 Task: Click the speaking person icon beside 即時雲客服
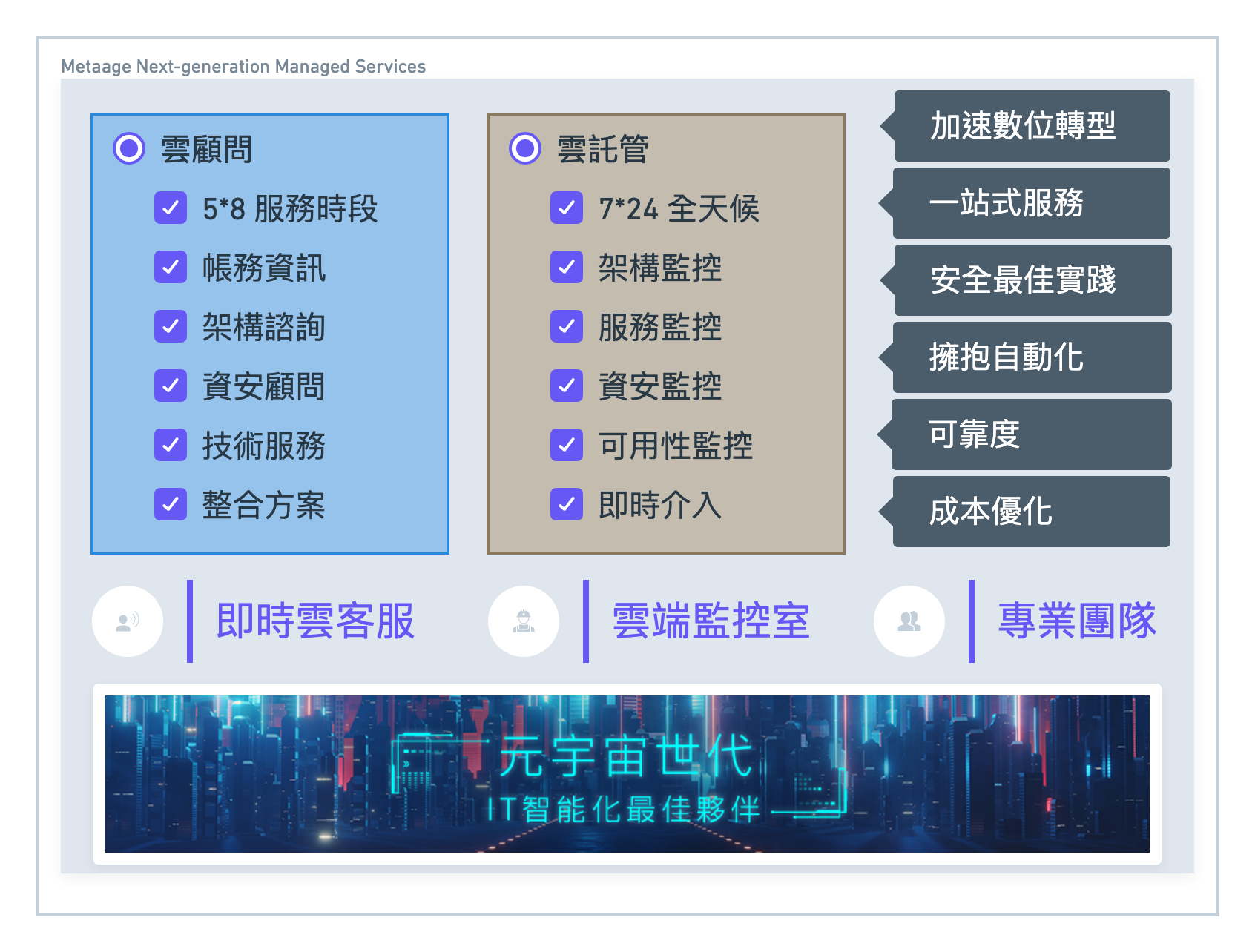pyautogui.click(x=126, y=621)
